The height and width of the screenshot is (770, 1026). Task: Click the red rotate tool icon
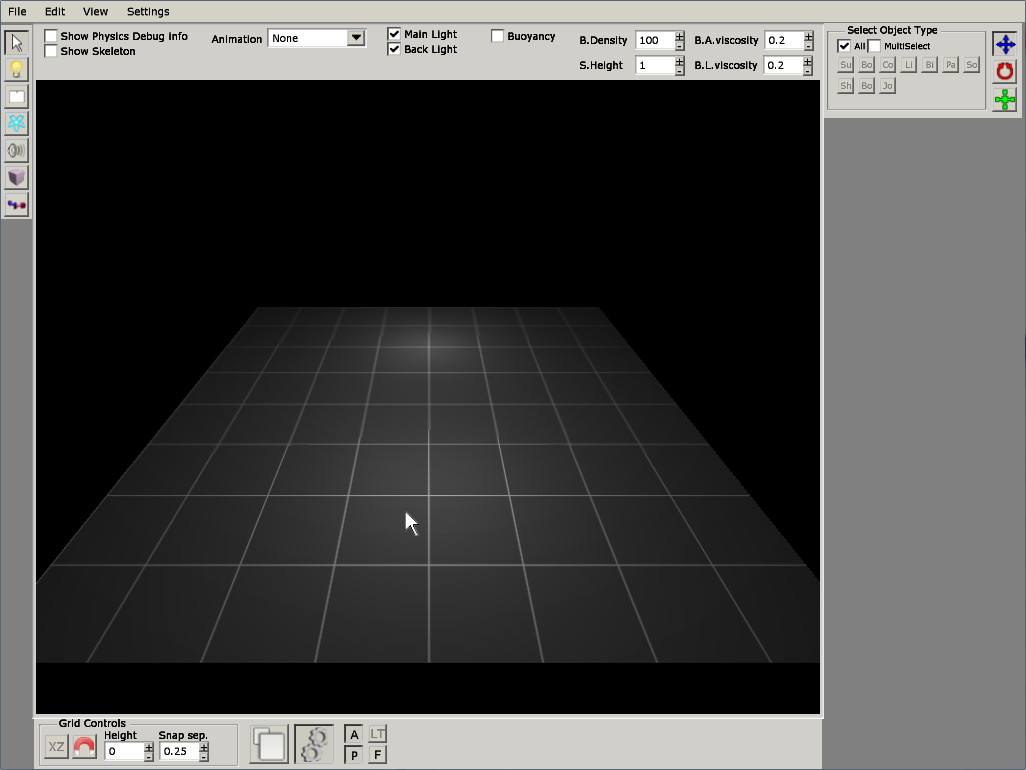pos(1004,72)
